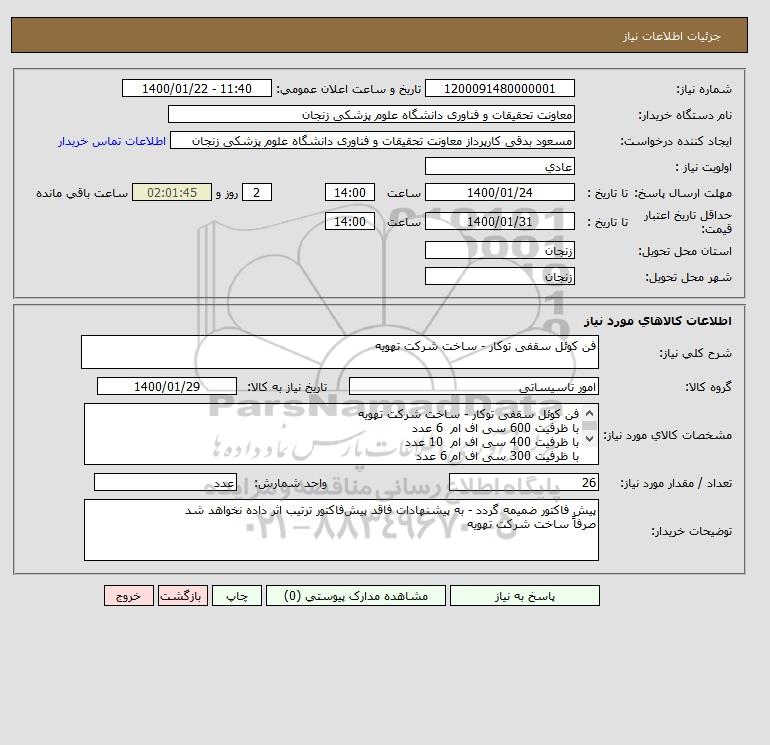770x745 pixels.
Task: Click header جزئیات اطلاعات نیاز
Action: tap(671, 37)
